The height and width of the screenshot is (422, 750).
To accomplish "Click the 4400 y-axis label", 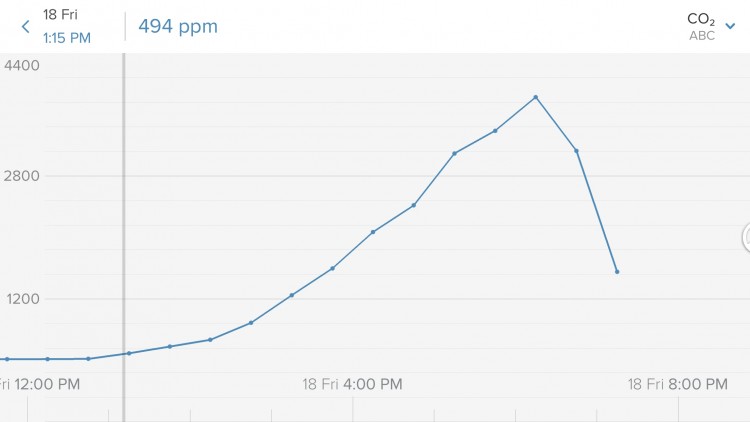I will [22, 66].
